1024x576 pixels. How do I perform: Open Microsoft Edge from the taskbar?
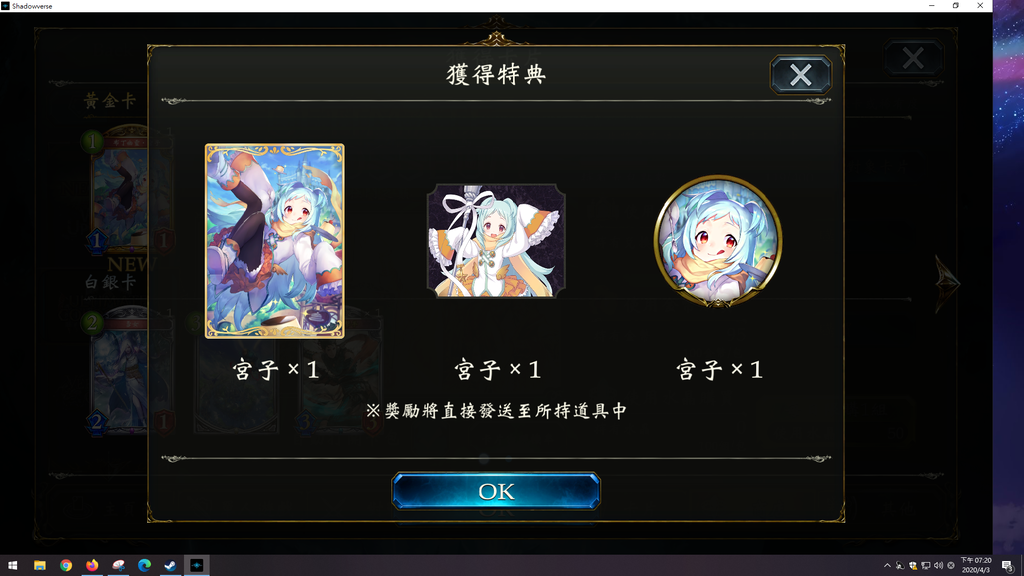pyautogui.click(x=144, y=566)
